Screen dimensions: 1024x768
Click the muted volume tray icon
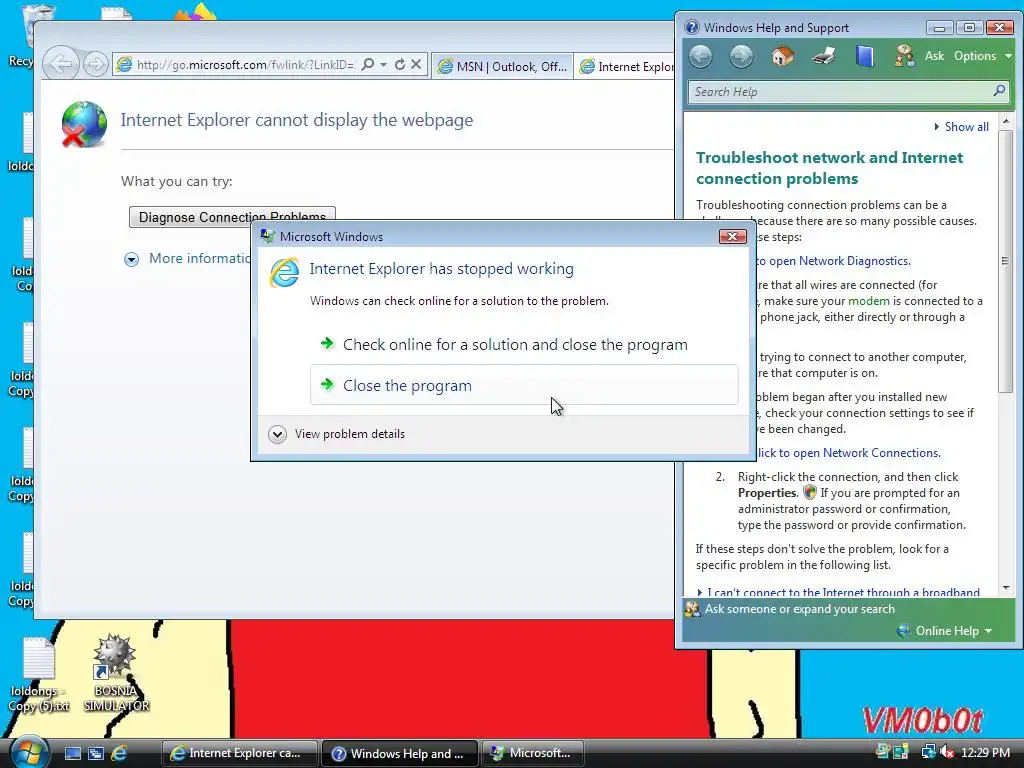[x=947, y=752]
